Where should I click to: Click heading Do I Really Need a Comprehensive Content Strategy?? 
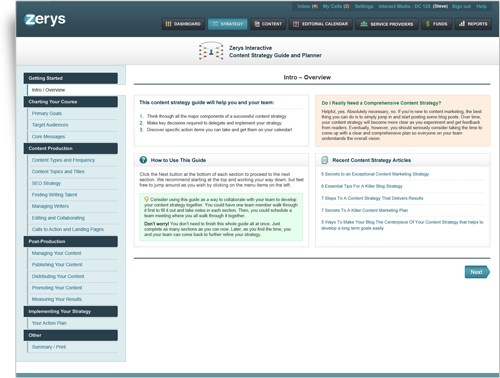coord(381,103)
